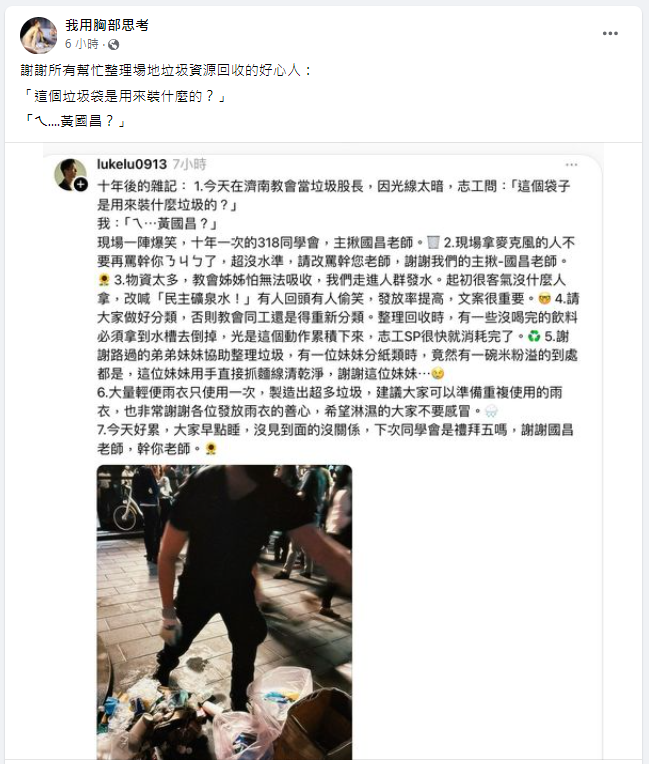Click the 我用胸部思考 profile avatar

[38, 35]
